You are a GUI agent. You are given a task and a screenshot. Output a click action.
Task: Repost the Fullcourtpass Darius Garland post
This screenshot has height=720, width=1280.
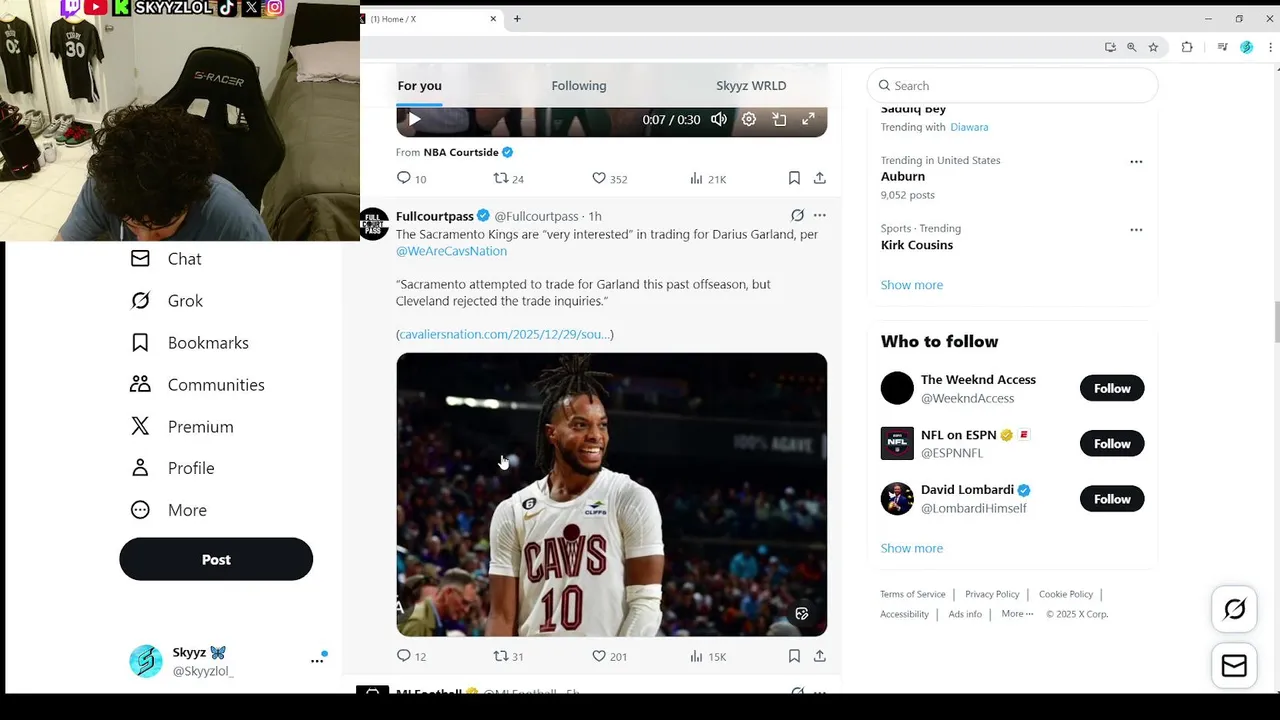pos(509,656)
